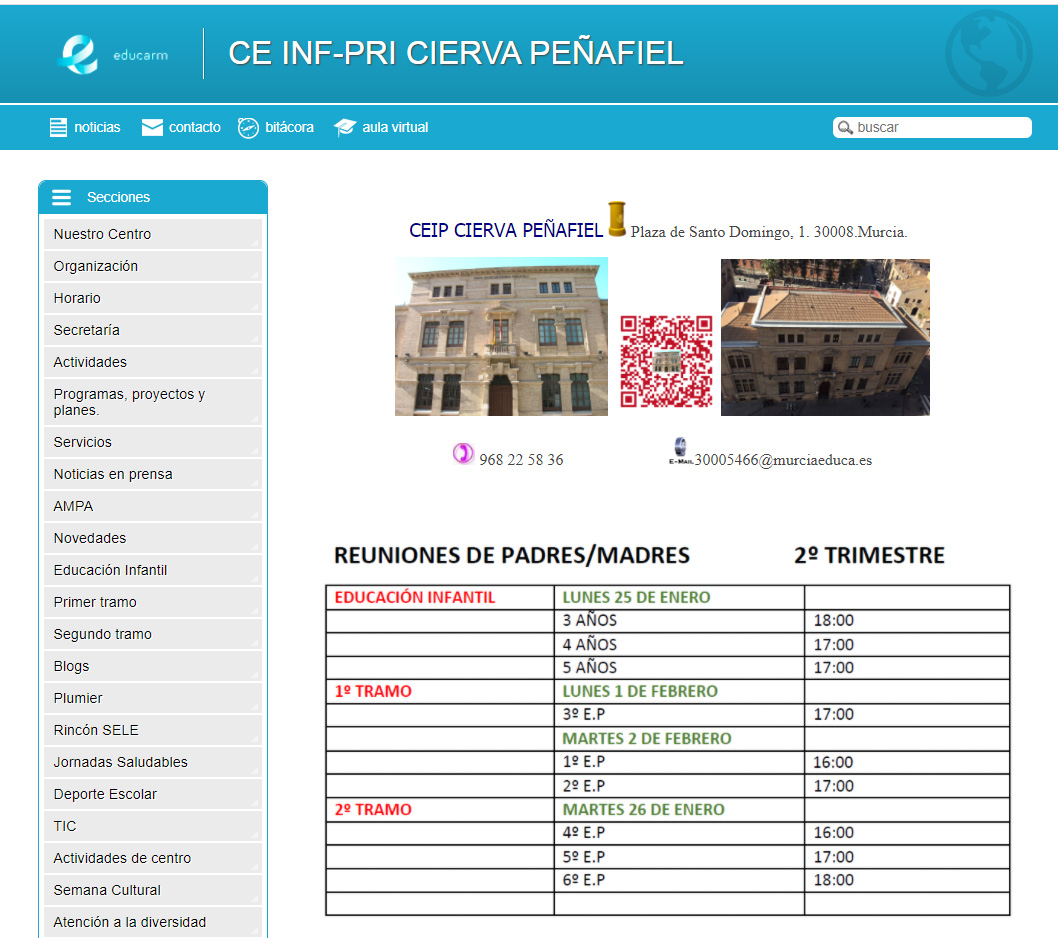
Task: Click the contacto envelope icon
Action: tap(152, 127)
